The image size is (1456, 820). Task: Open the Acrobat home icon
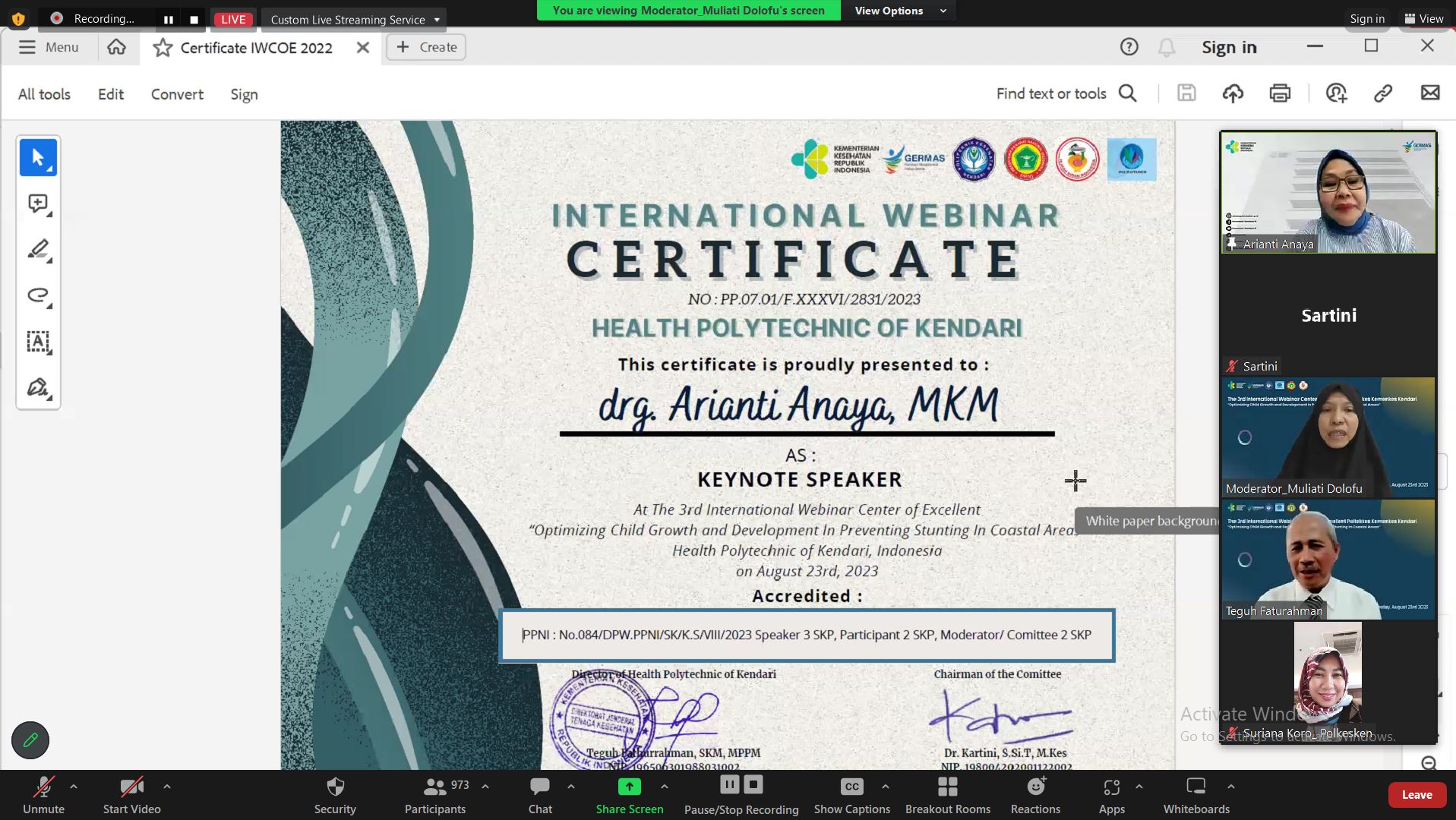(116, 47)
